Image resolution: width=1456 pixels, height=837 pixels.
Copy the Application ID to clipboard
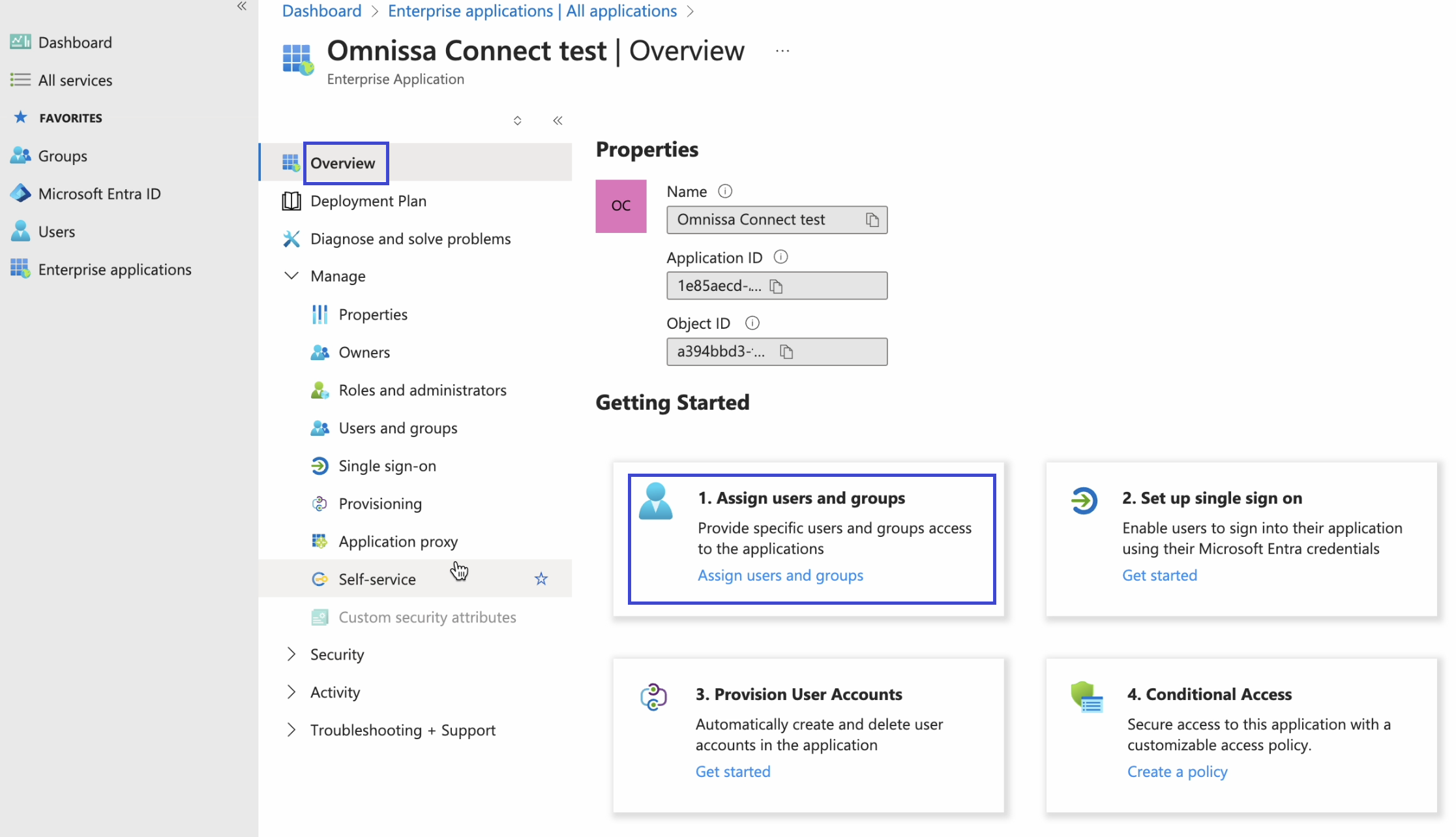[776, 286]
